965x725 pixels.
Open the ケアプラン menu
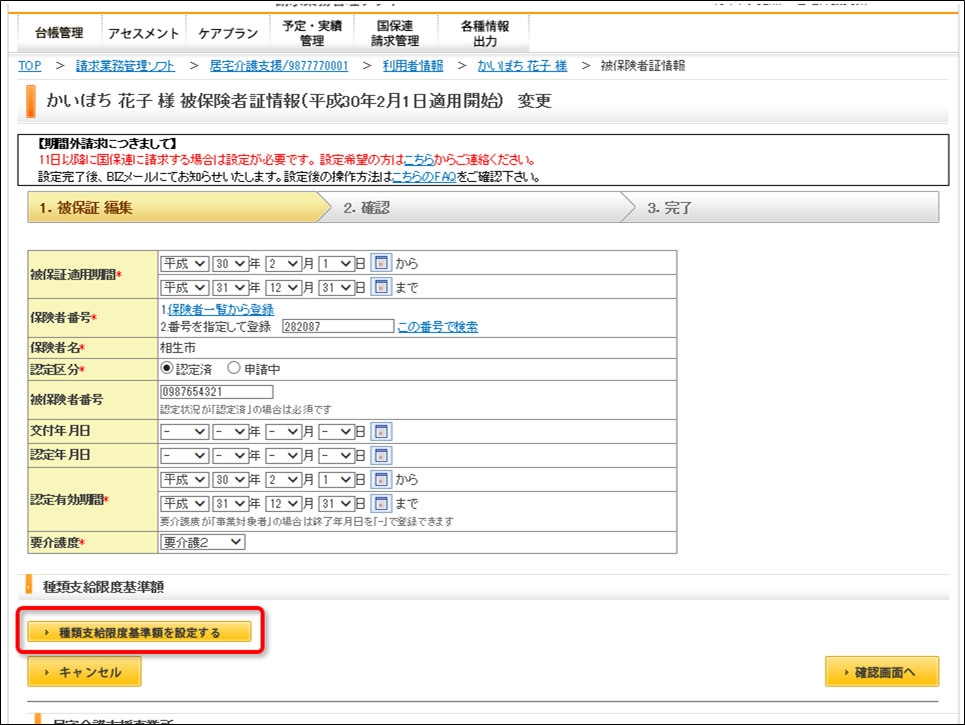tap(228, 33)
